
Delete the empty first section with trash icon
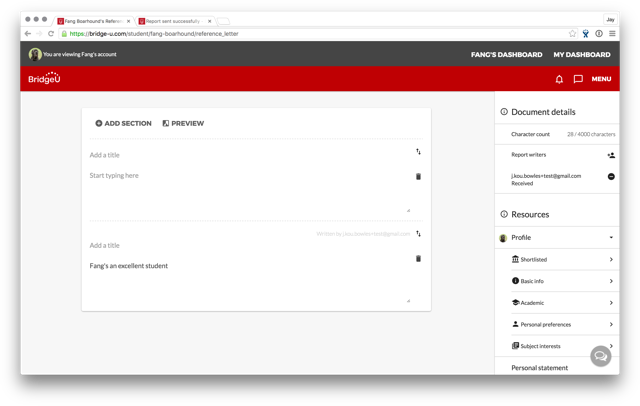click(418, 176)
